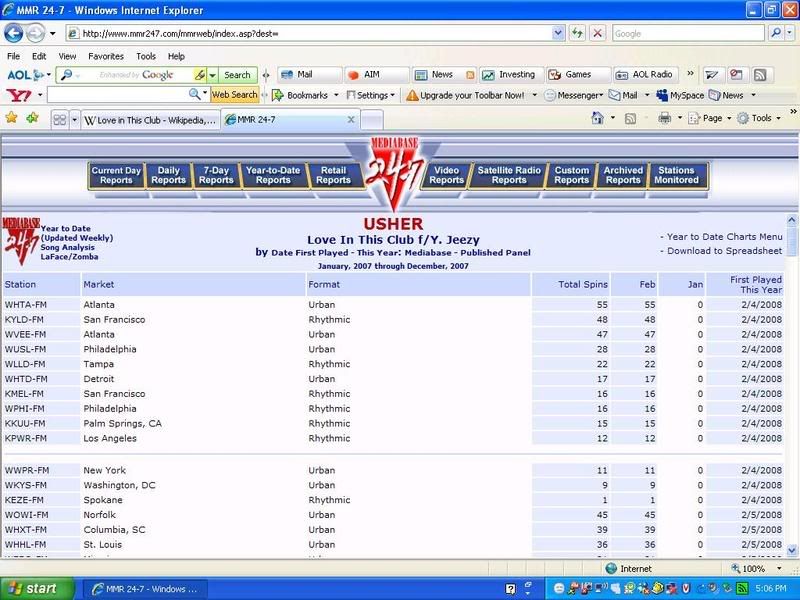Open the tab list dropdown arrow
This screenshot has width=800, height=600.
[x=74, y=120]
